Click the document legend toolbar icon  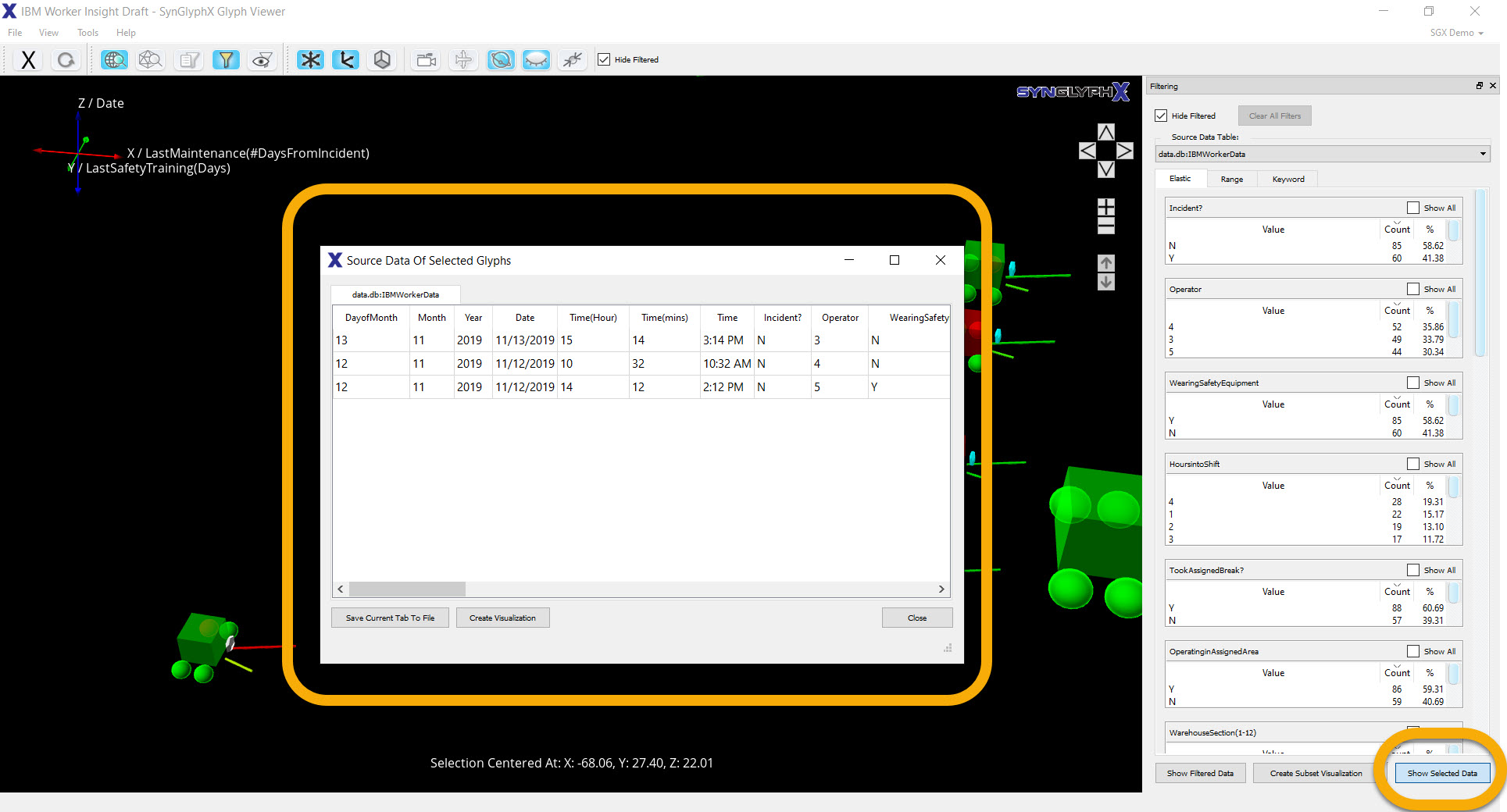188,60
